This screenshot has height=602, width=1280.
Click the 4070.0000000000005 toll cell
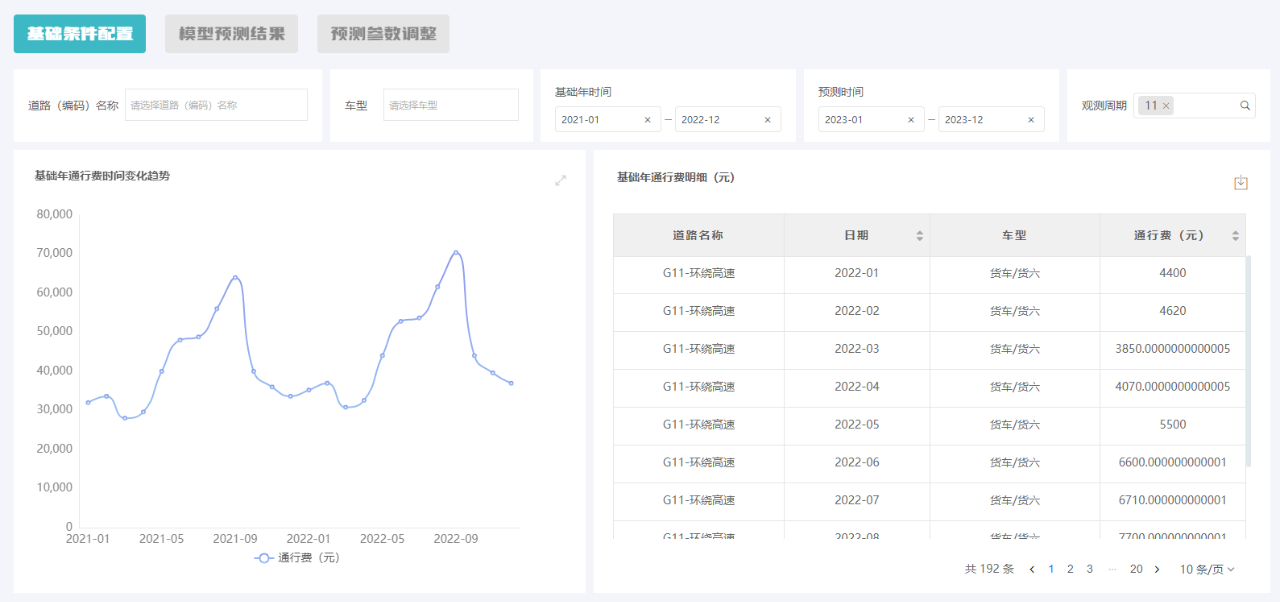[1173, 387]
